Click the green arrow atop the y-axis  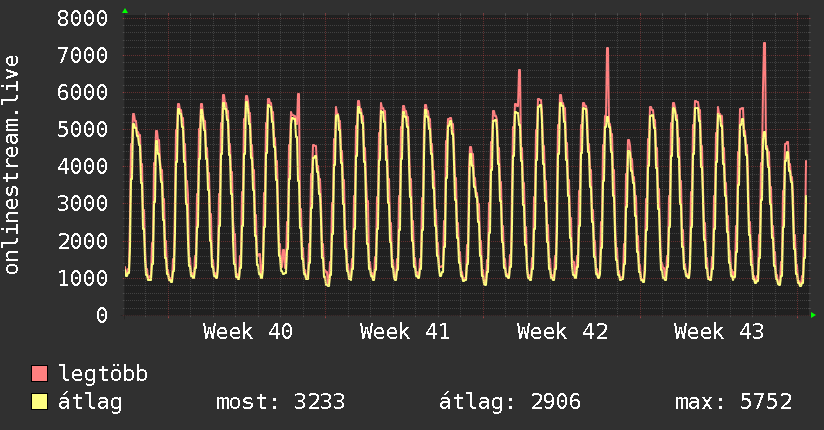tap(125, 11)
